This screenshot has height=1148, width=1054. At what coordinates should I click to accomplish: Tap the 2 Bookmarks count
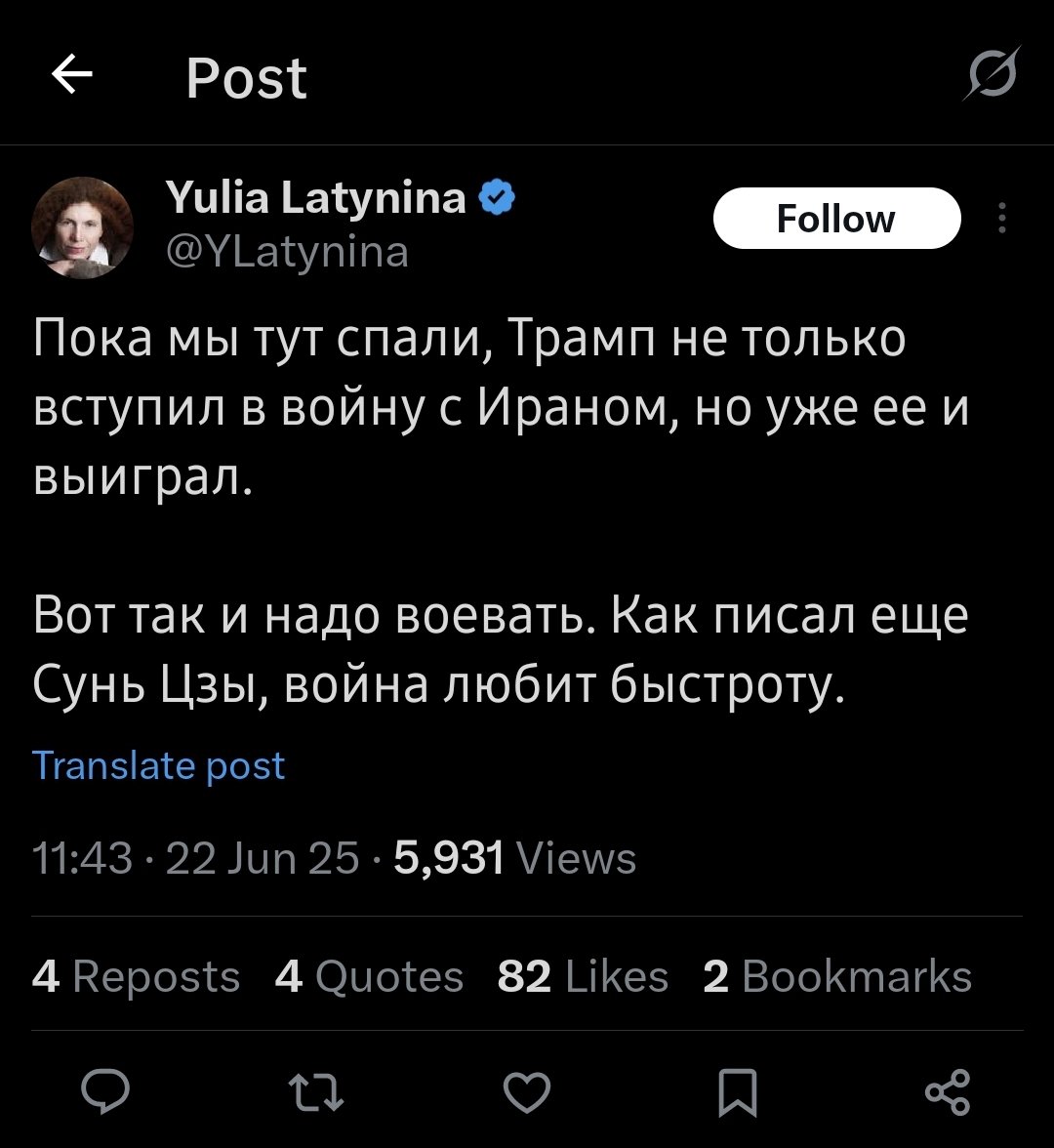(x=837, y=975)
